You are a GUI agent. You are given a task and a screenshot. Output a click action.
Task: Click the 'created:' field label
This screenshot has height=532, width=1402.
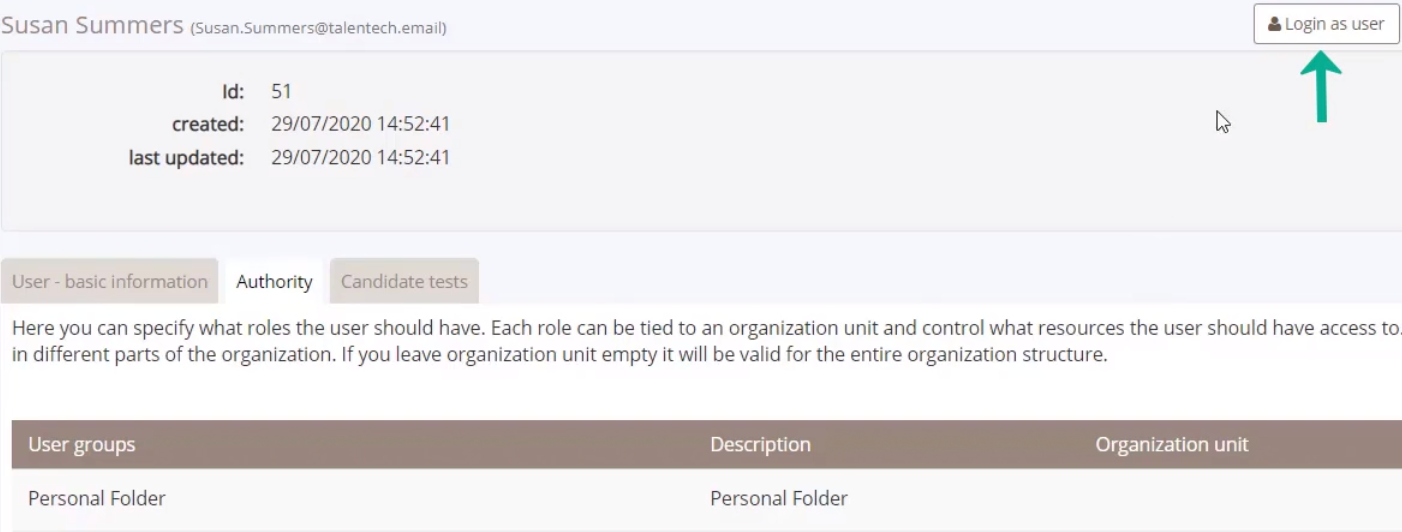pos(208,125)
